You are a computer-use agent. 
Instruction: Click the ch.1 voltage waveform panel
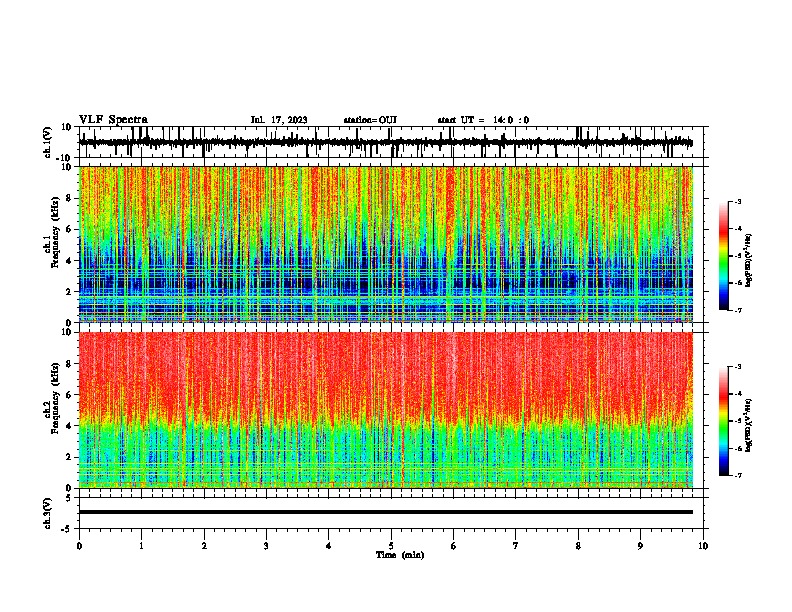(x=391, y=142)
